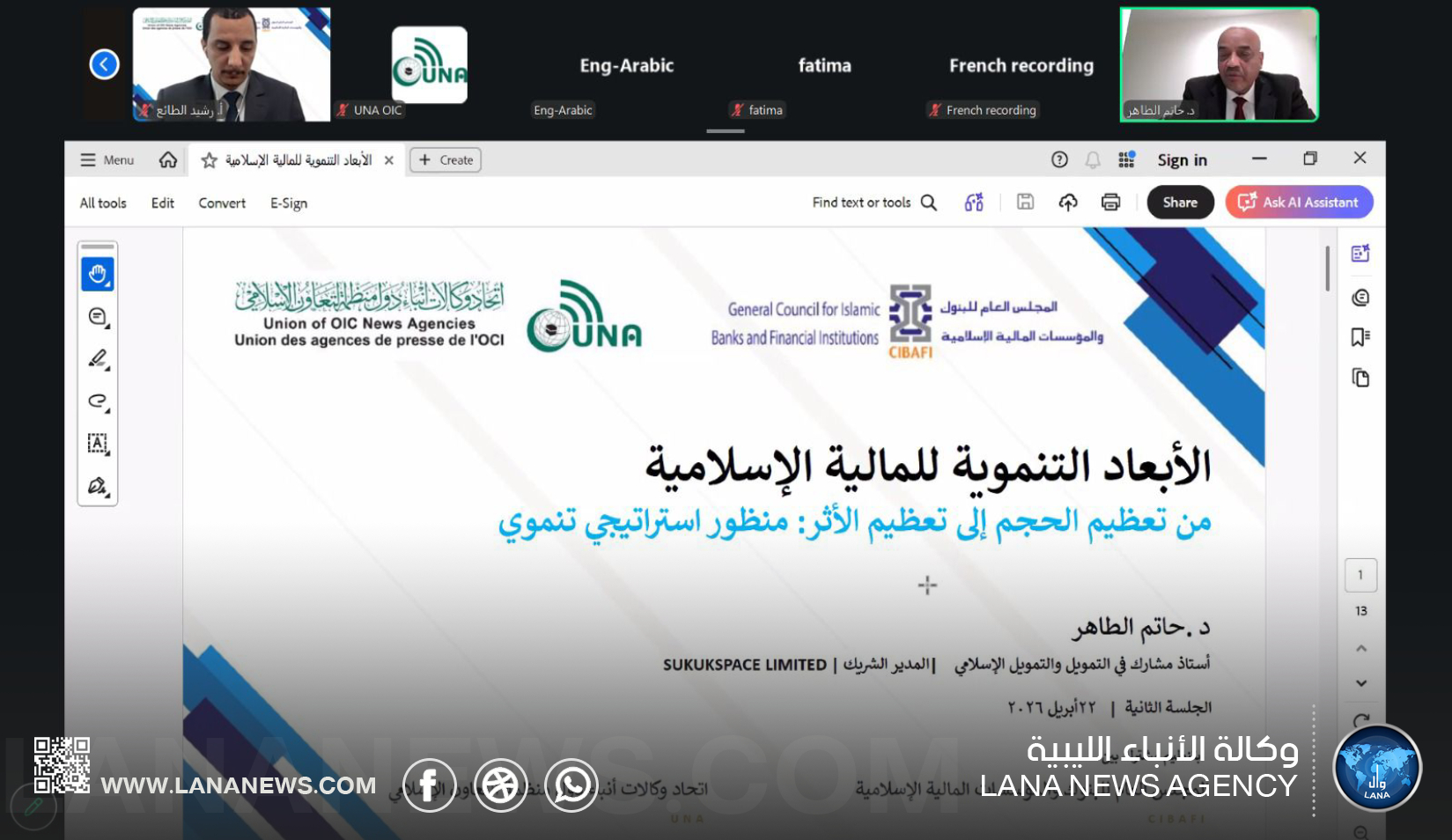Pick the text select tool
Screen dimensions: 1452x840
(x=98, y=444)
